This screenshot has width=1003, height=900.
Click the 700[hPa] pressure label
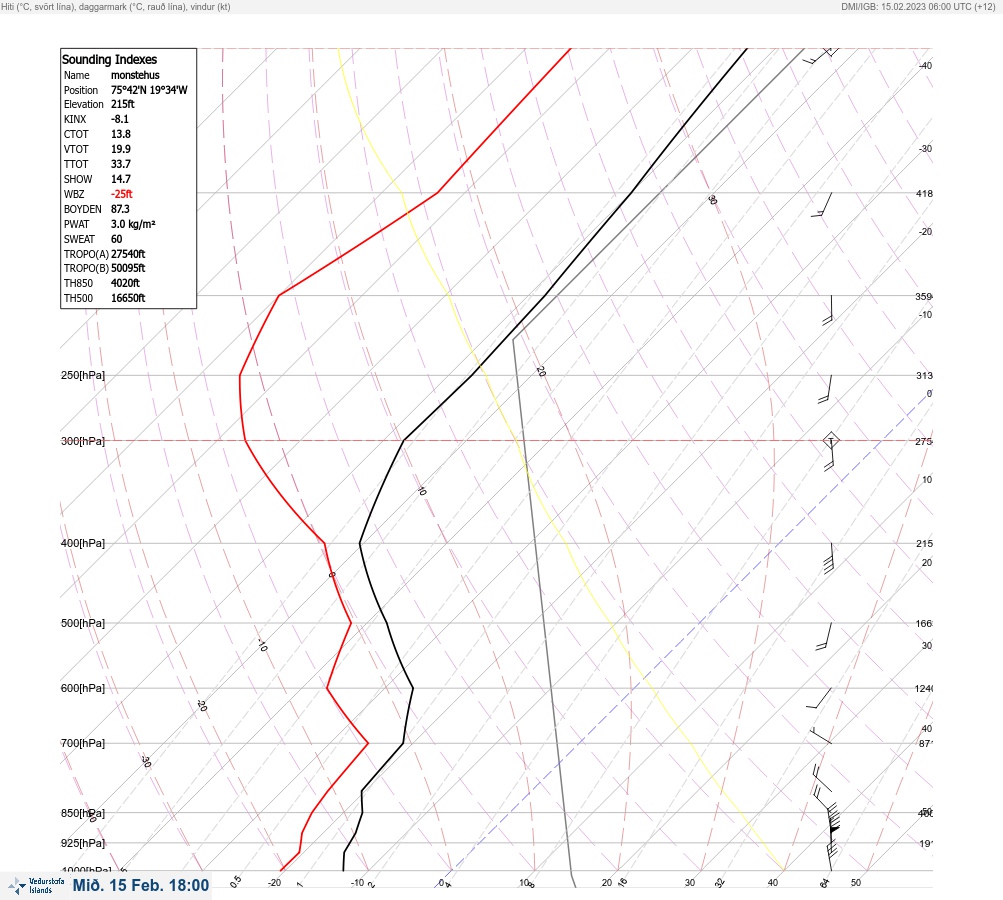[x=83, y=743]
